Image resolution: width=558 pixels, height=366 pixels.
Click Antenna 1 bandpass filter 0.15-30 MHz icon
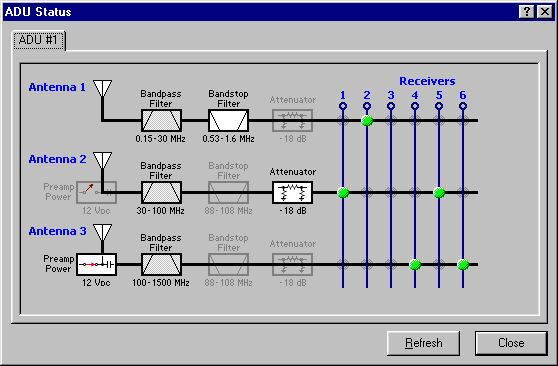click(161, 121)
